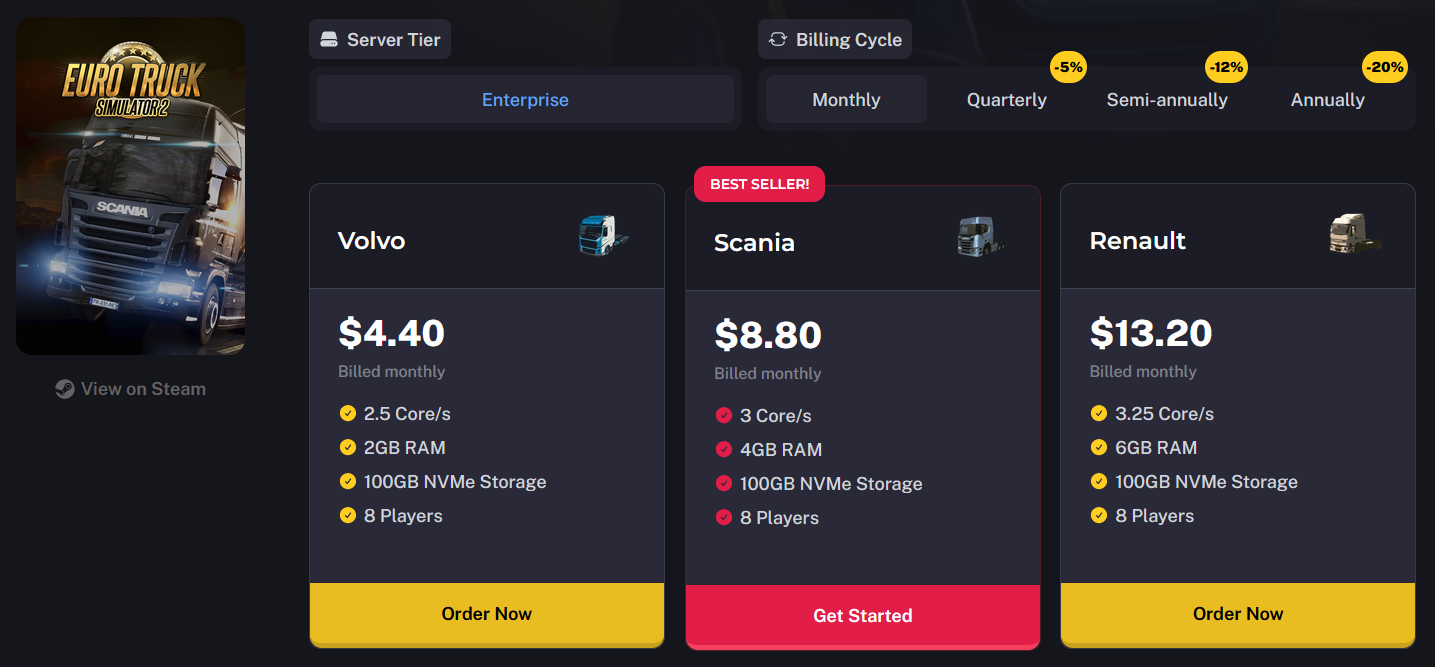Order the Renault plan now
This screenshot has width=1435, height=667.
pos(1238,614)
